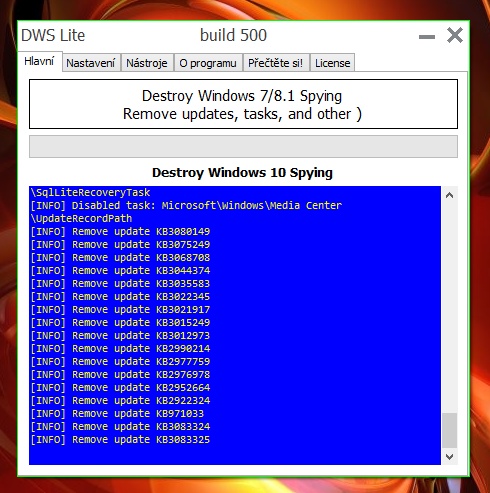Screen dimensions: 490x493
Task: Click log line Remove update KB3015249
Action: click(x=120, y=323)
